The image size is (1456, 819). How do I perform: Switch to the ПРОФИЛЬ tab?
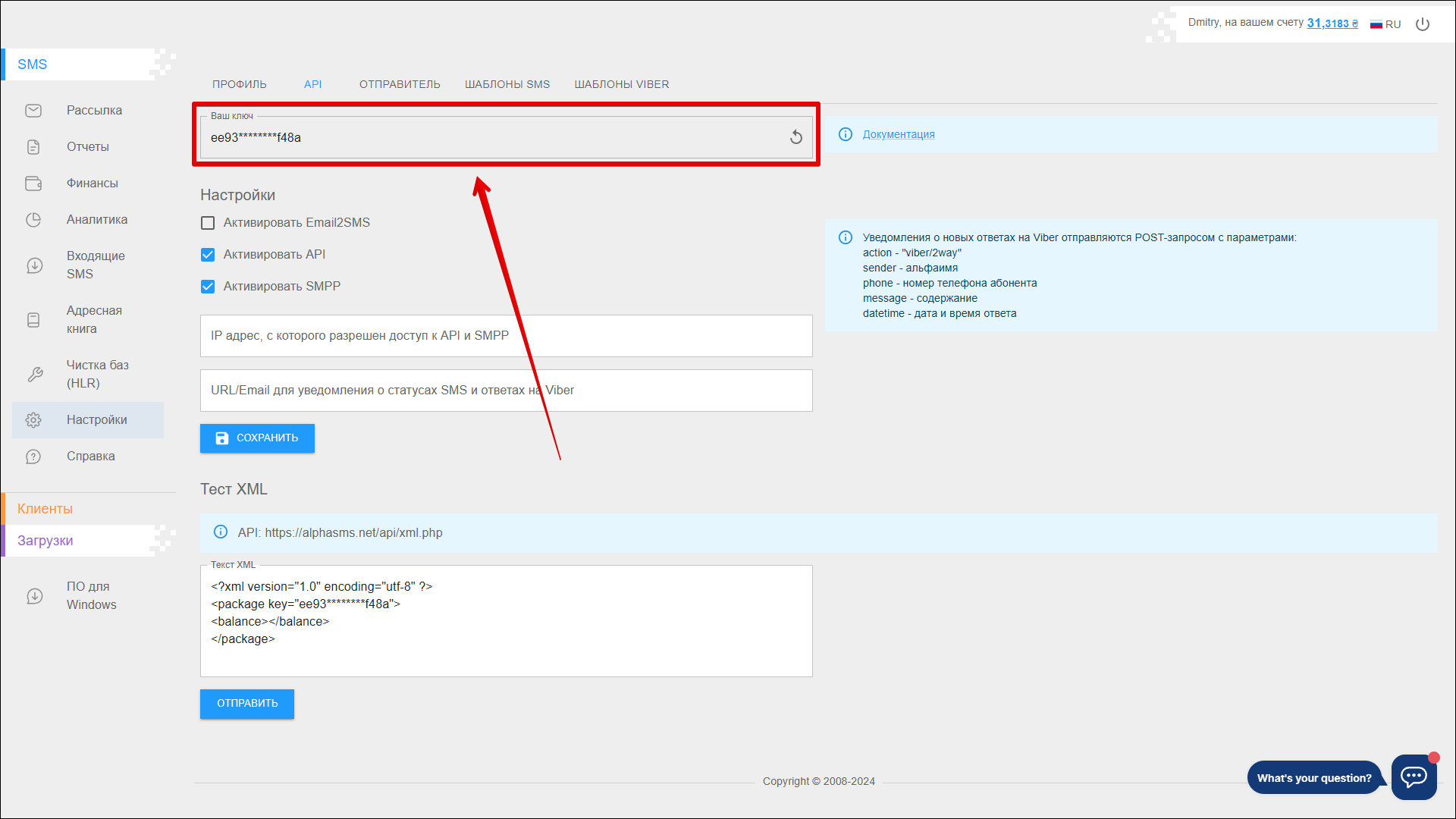pos(240,84)
